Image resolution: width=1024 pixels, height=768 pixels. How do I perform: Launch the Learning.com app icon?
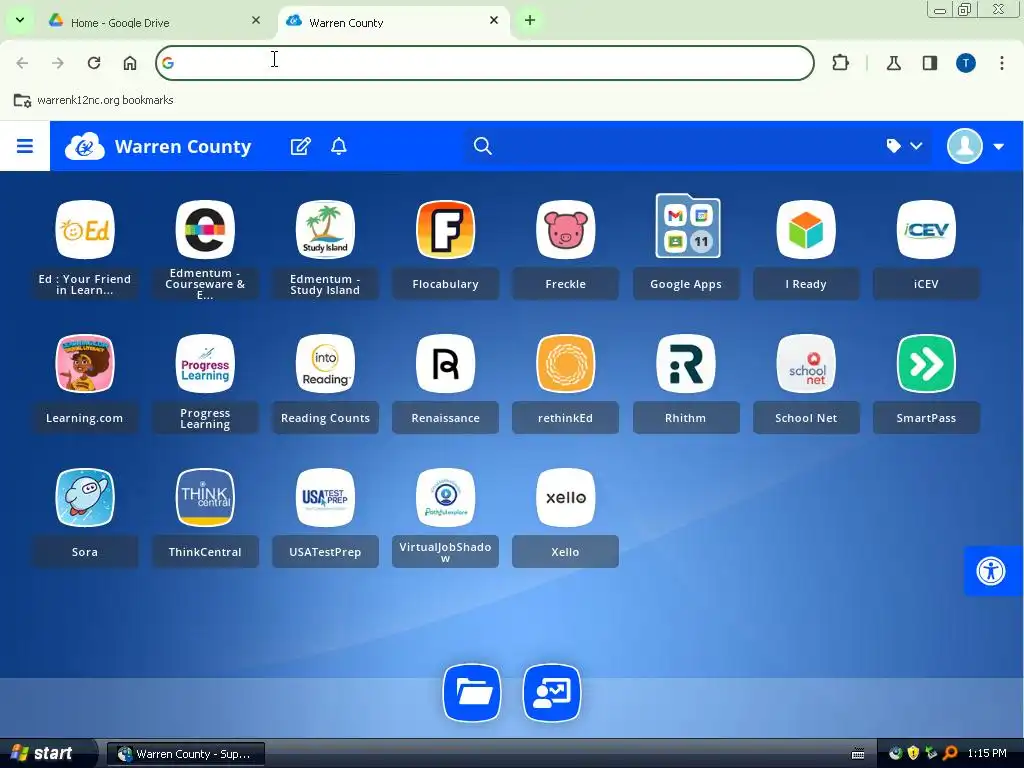coord(85,364)
